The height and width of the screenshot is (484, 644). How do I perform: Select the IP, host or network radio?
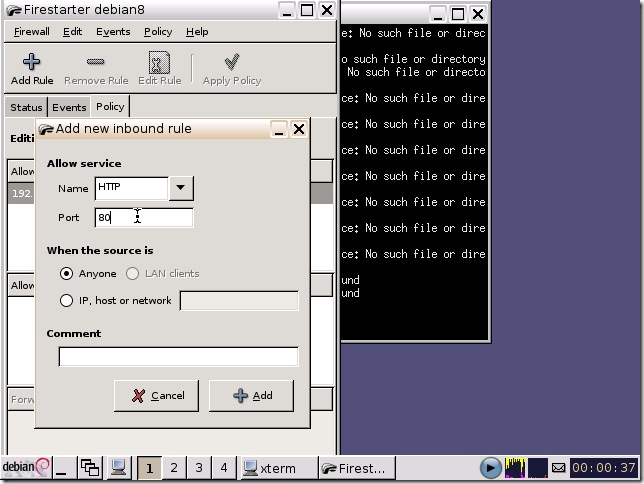click(x=66, y=300)
